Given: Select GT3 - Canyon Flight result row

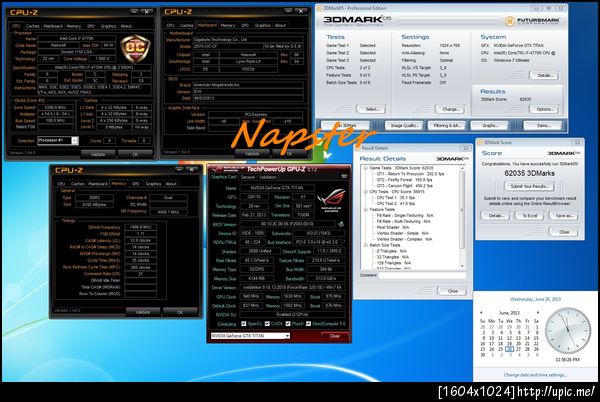Looking at the screenshot, I should 405,186.
